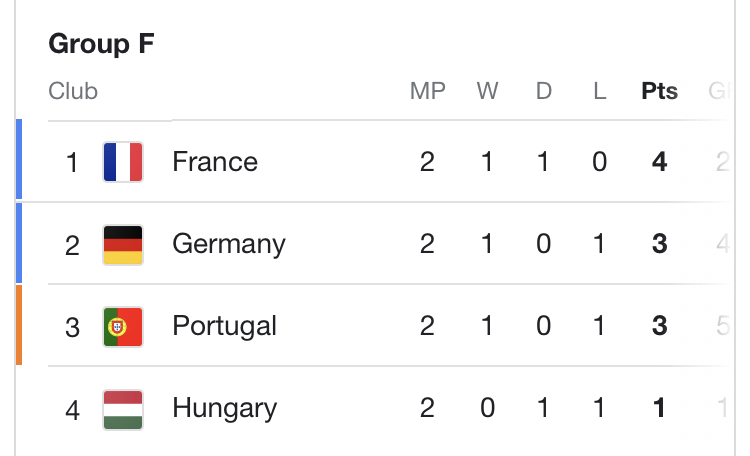Click the Club column header
The width and height of the screenshot is (750, 456).
pyautogui.click(x=73, y=91)
